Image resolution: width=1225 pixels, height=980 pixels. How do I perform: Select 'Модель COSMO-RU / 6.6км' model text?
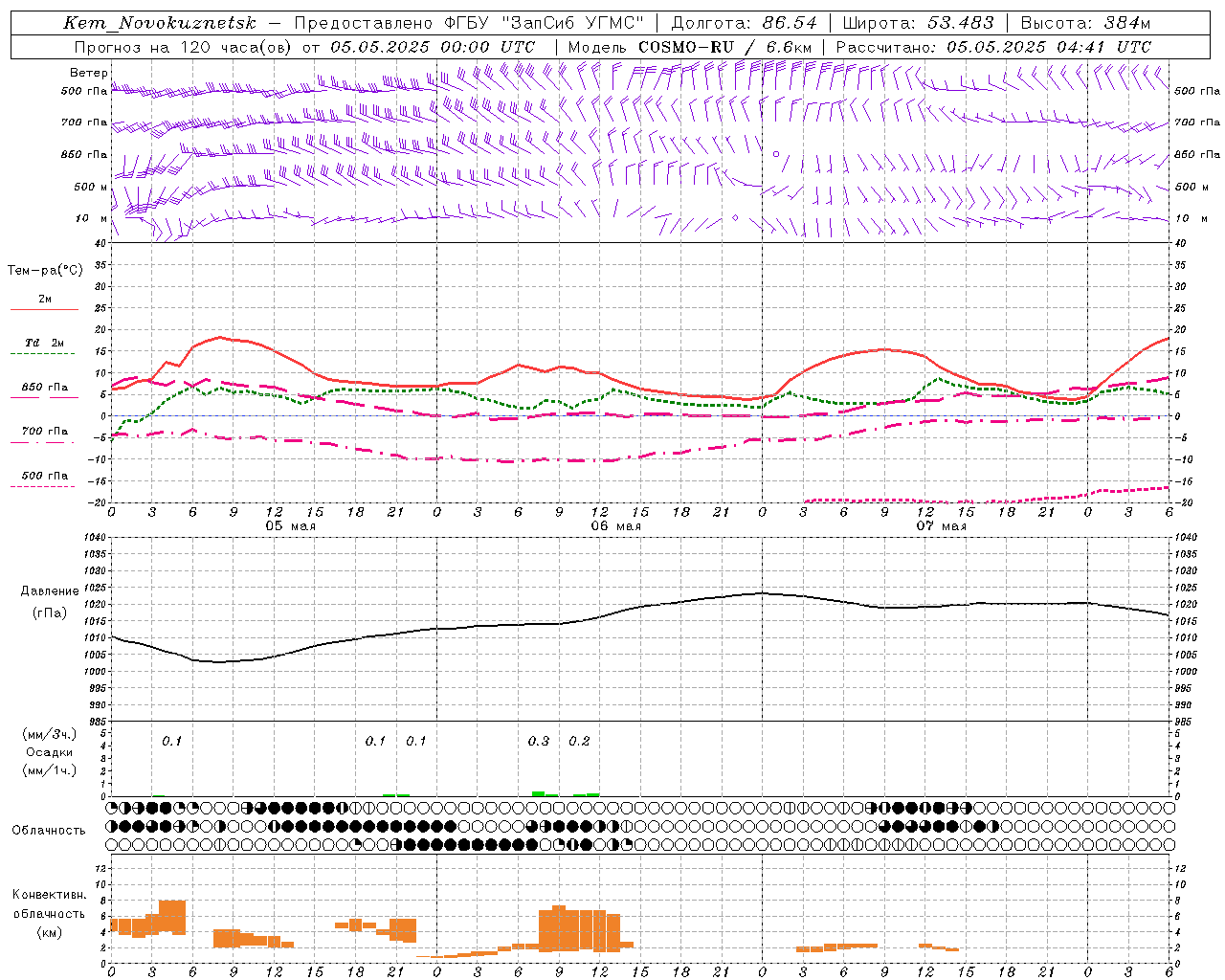coord(690,47)
